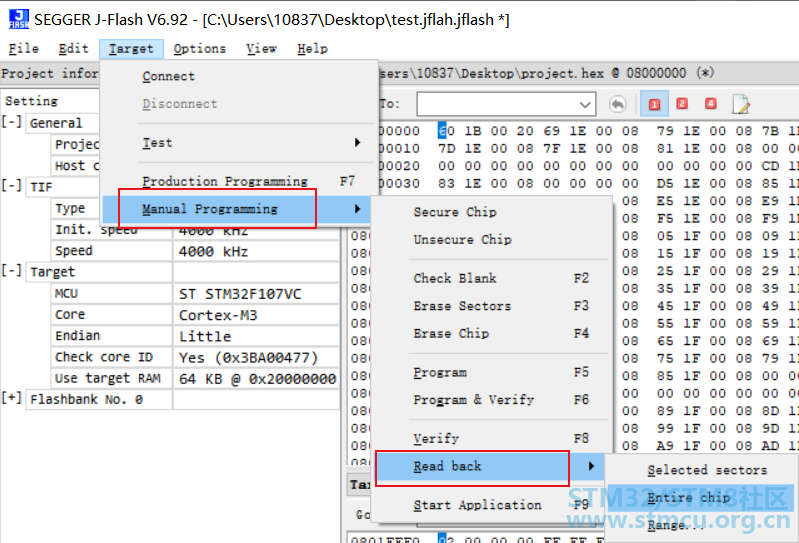Choose Unsecure Chip from submenu
Viewport: 799px width, 543px height.
(x=492, y=239)
